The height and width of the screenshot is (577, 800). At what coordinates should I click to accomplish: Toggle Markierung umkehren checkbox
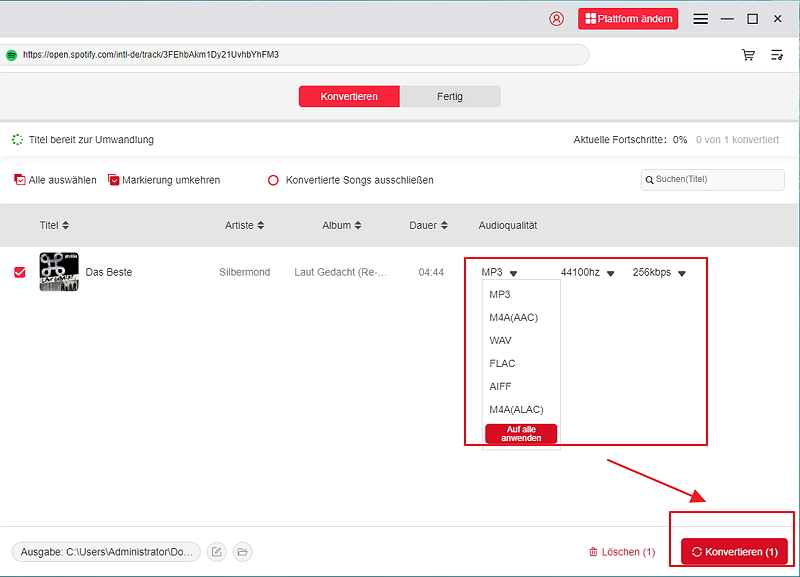[x=114, y=180]
